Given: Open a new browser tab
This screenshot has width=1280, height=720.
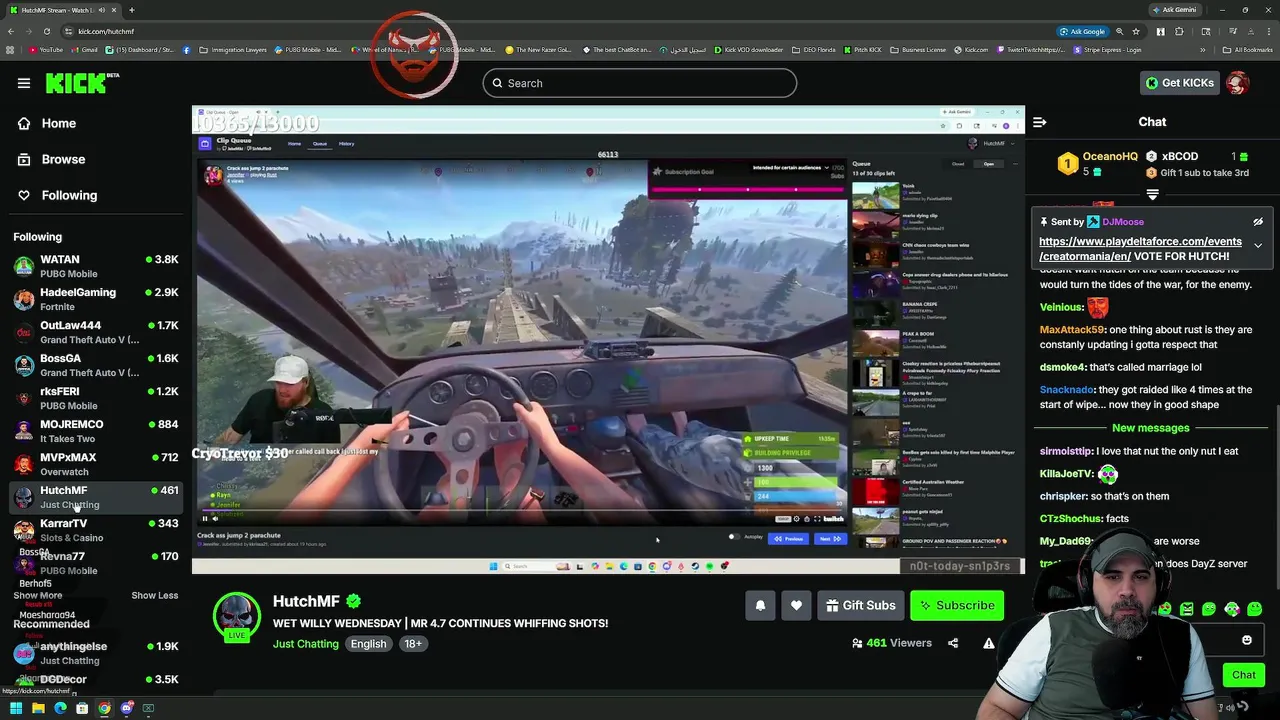Looking at the screenshot, I should [131, 10].
